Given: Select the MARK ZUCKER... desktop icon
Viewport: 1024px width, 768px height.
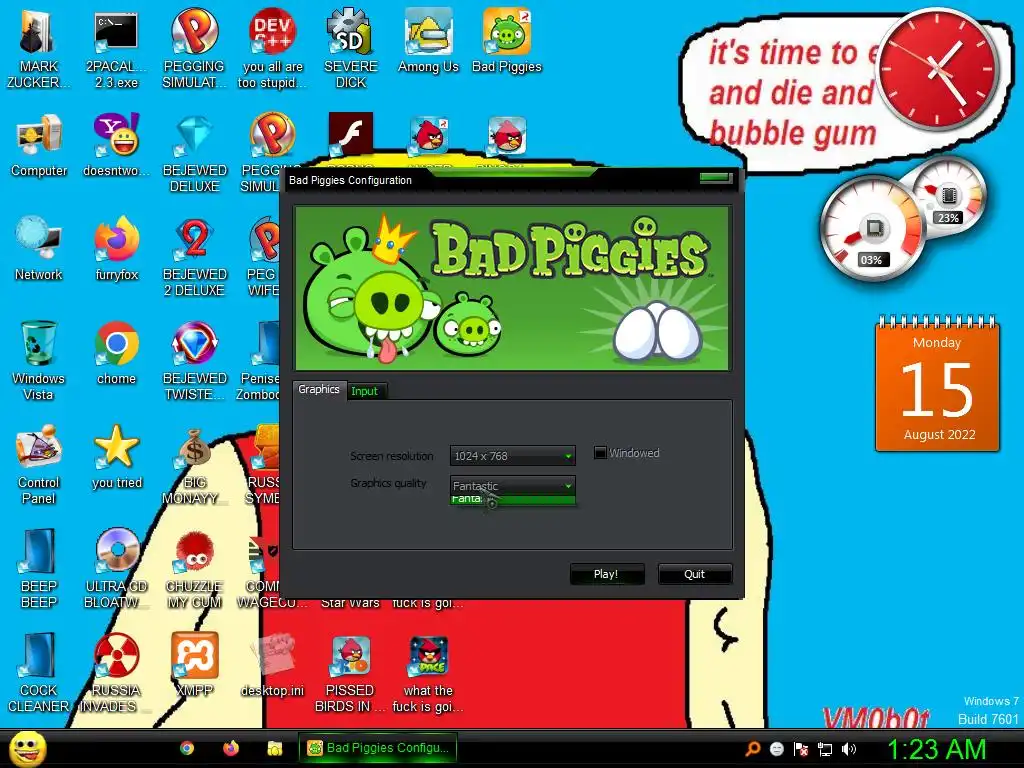Looking at the screenshot, I should (x=38, y=49).
